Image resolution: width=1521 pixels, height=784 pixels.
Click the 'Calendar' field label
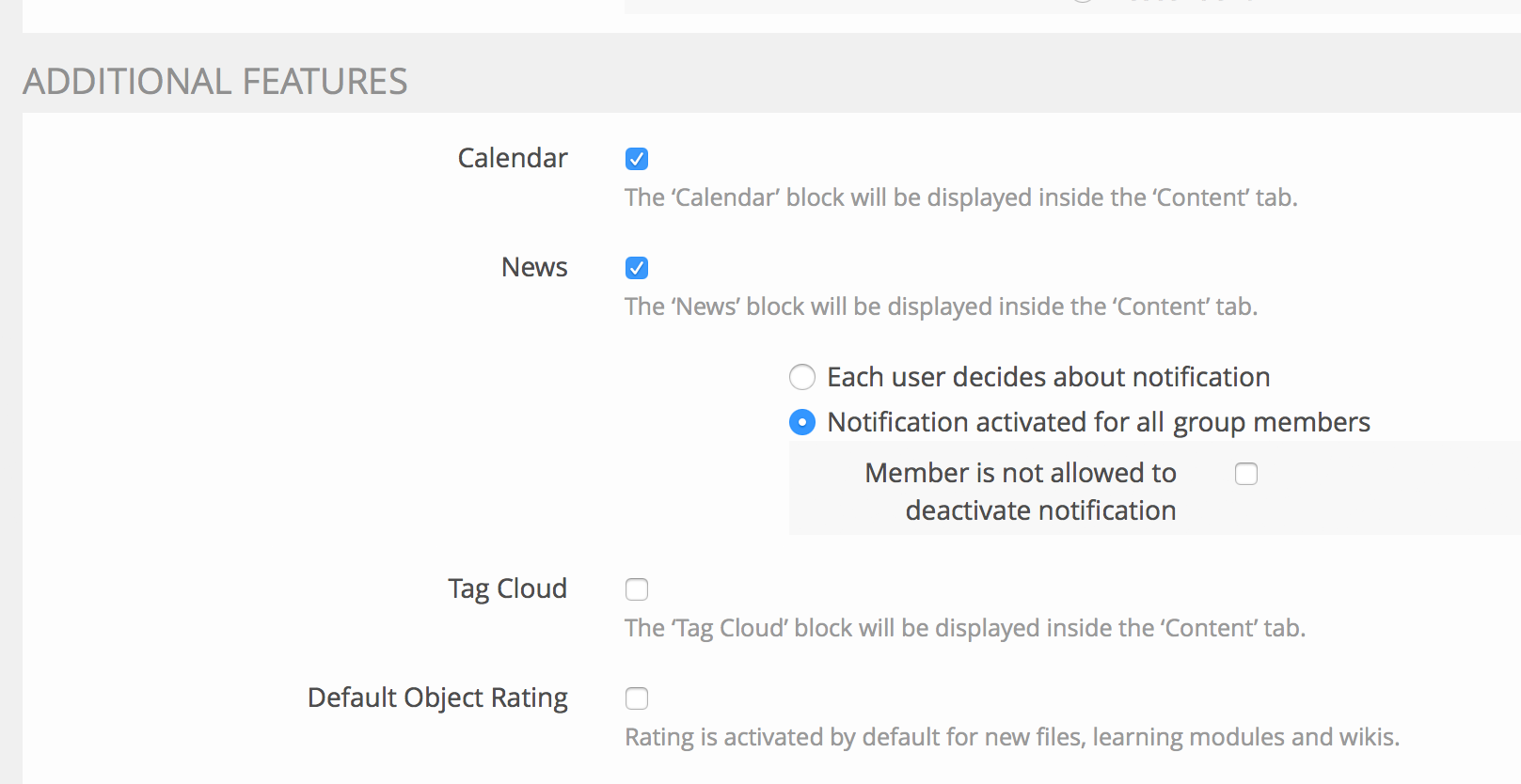pyautogui.click(x=513, y=158)
